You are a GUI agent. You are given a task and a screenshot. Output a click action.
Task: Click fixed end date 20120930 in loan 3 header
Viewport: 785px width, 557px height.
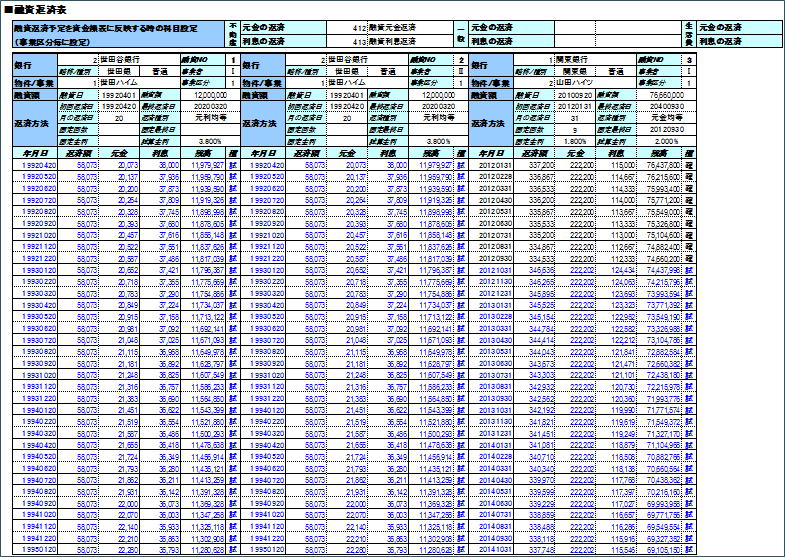tap(666, 130)
